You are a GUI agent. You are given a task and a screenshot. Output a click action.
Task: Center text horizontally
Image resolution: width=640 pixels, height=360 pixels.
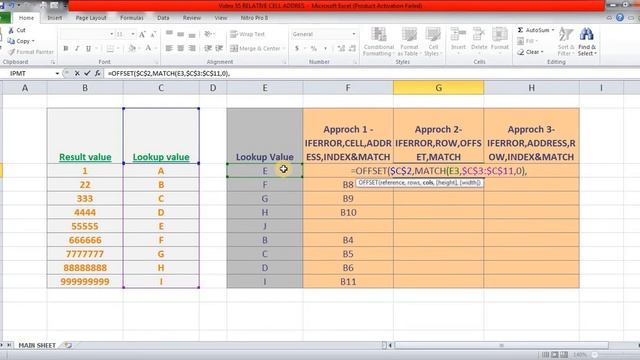pyautogui.click(x=180, y=49)
